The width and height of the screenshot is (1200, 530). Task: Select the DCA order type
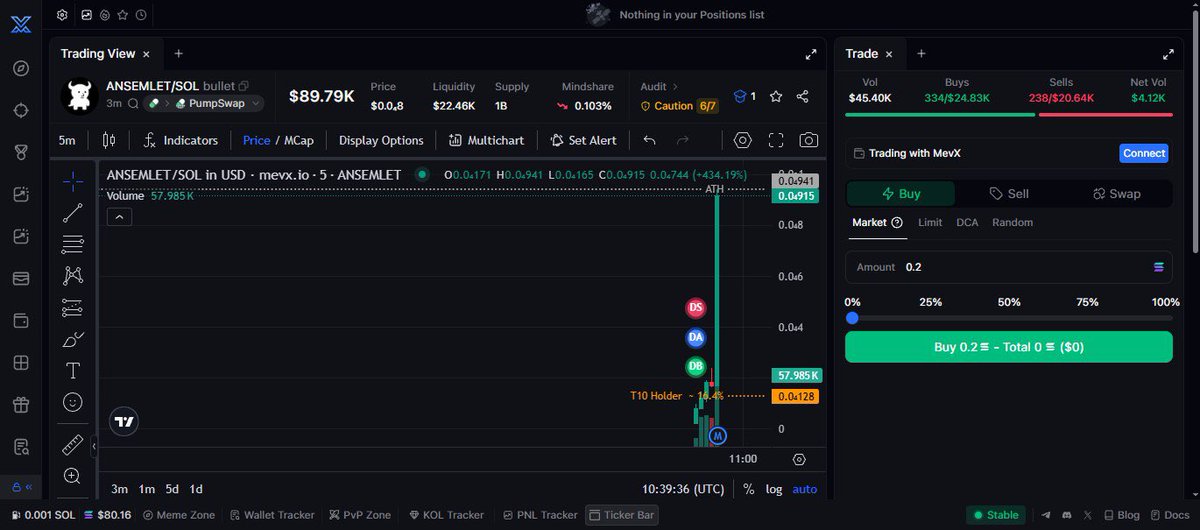pyautogui.click(x=967, y=222)
